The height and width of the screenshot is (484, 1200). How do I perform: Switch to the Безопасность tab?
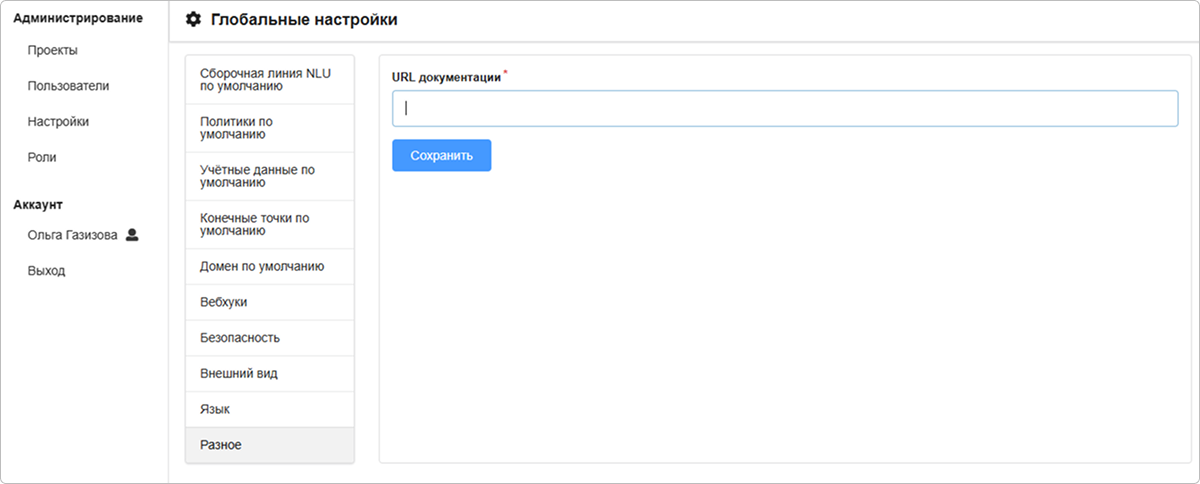pyautogui.click(x=269, y=338)
